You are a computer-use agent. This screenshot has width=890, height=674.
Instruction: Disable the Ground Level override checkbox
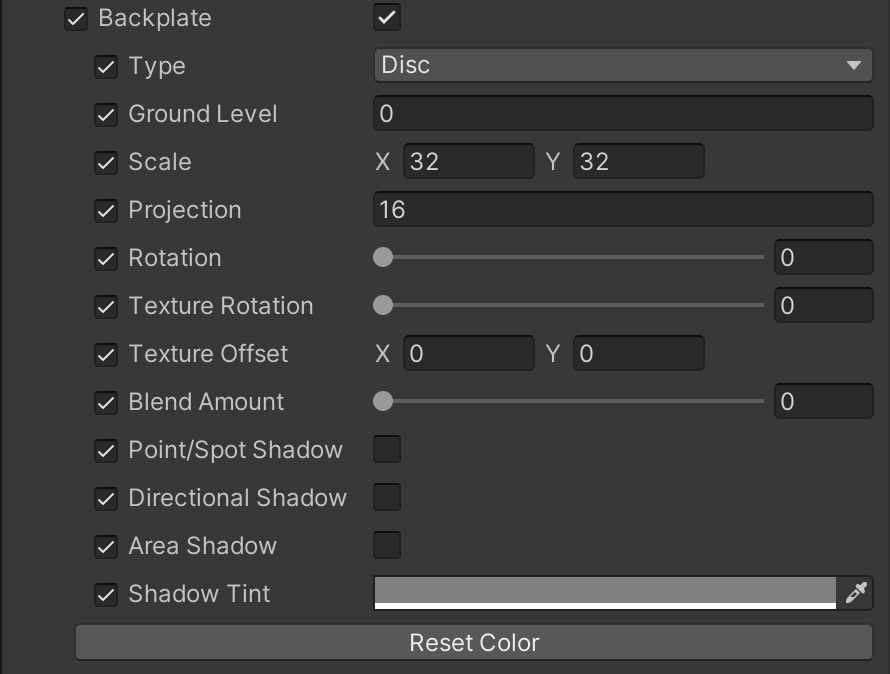pos(106,115)
